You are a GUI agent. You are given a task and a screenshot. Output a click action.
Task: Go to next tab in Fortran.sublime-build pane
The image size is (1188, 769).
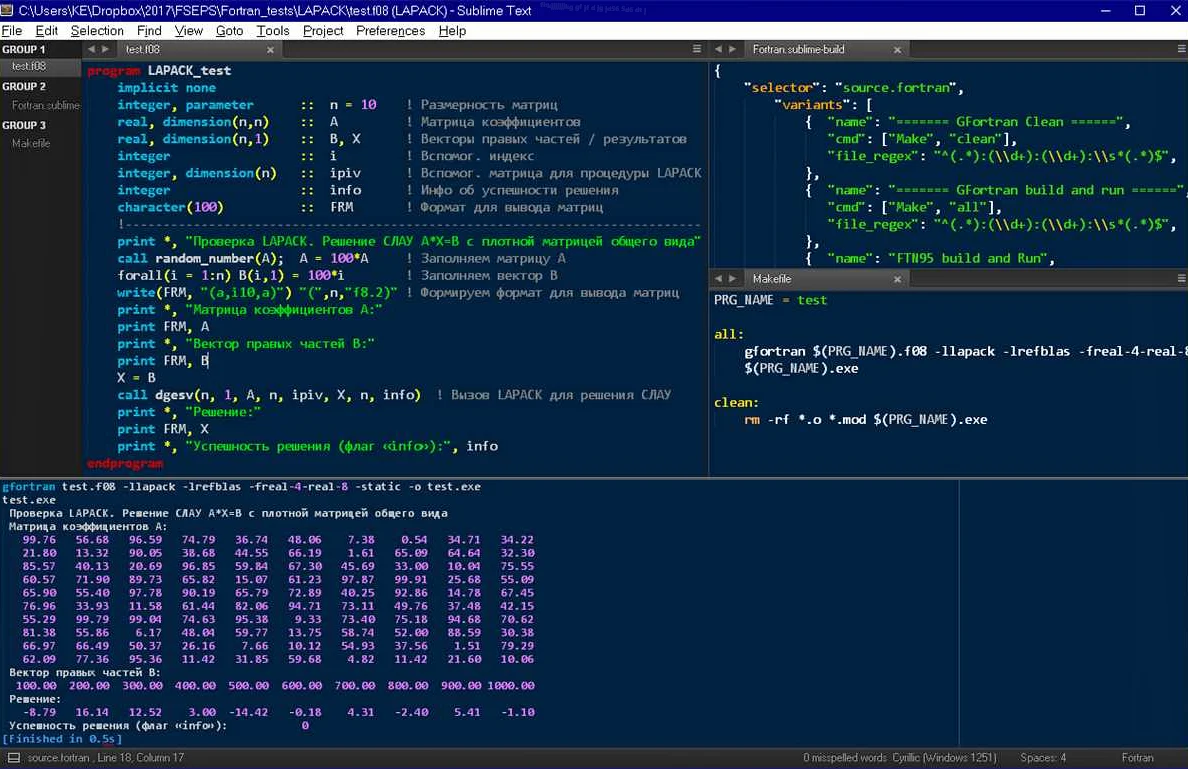click(x=732, y=49)
